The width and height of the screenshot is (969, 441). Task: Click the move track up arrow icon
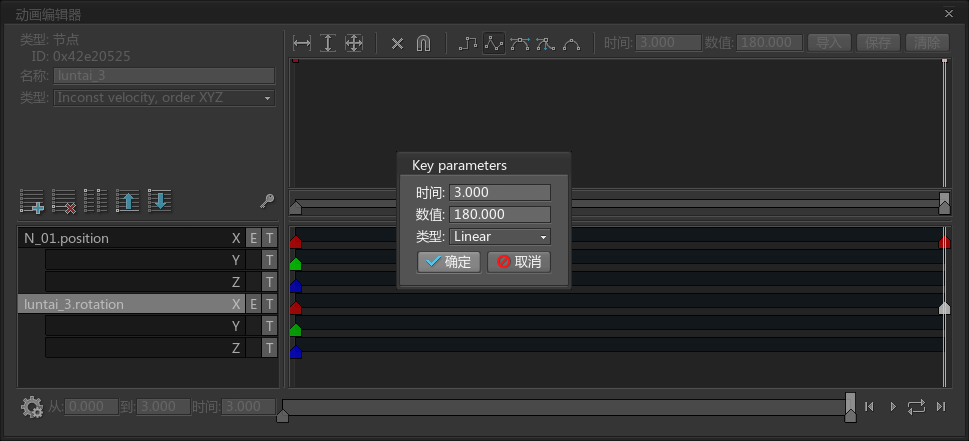pos(128,201)
